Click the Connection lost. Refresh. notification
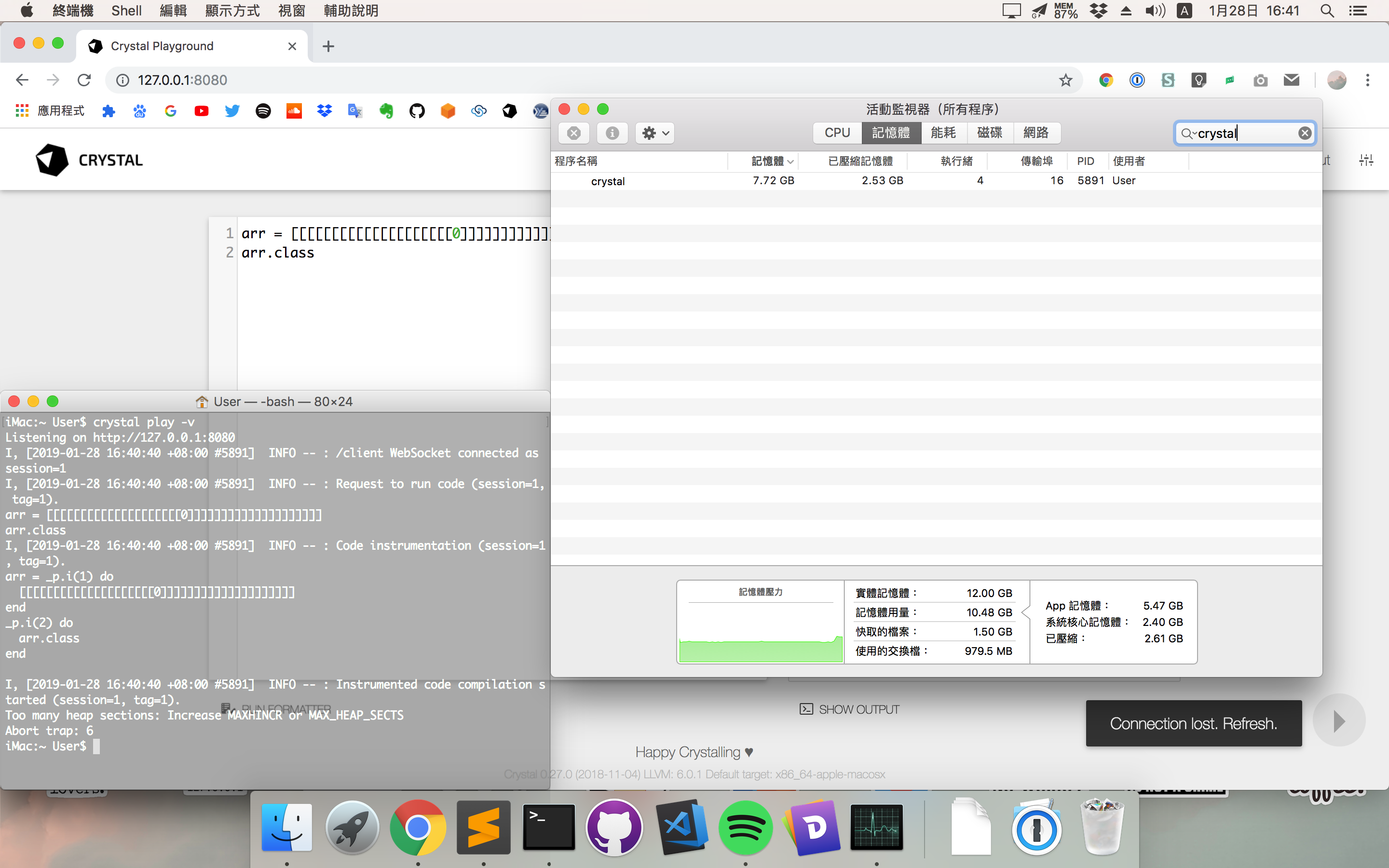The height and width of the screenshot is (868, 1389). pos(1193,723)
